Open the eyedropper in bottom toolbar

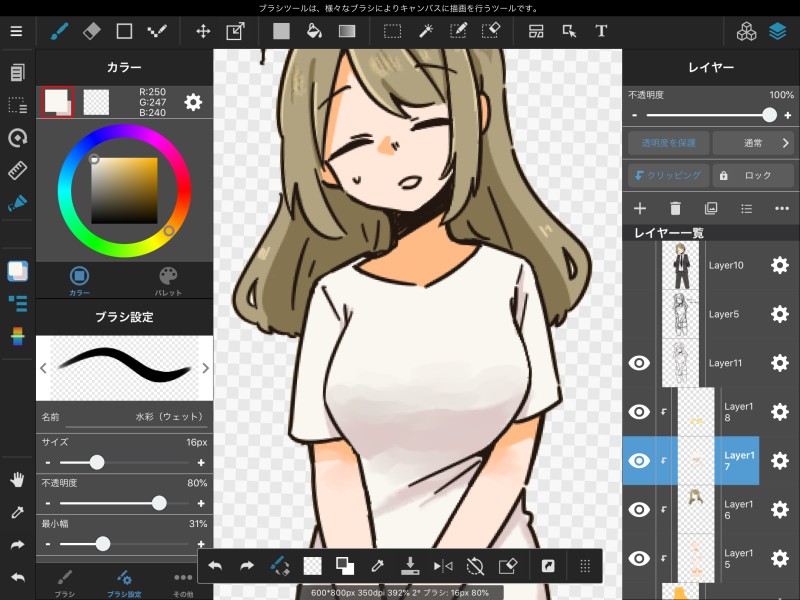pos(378,565)
